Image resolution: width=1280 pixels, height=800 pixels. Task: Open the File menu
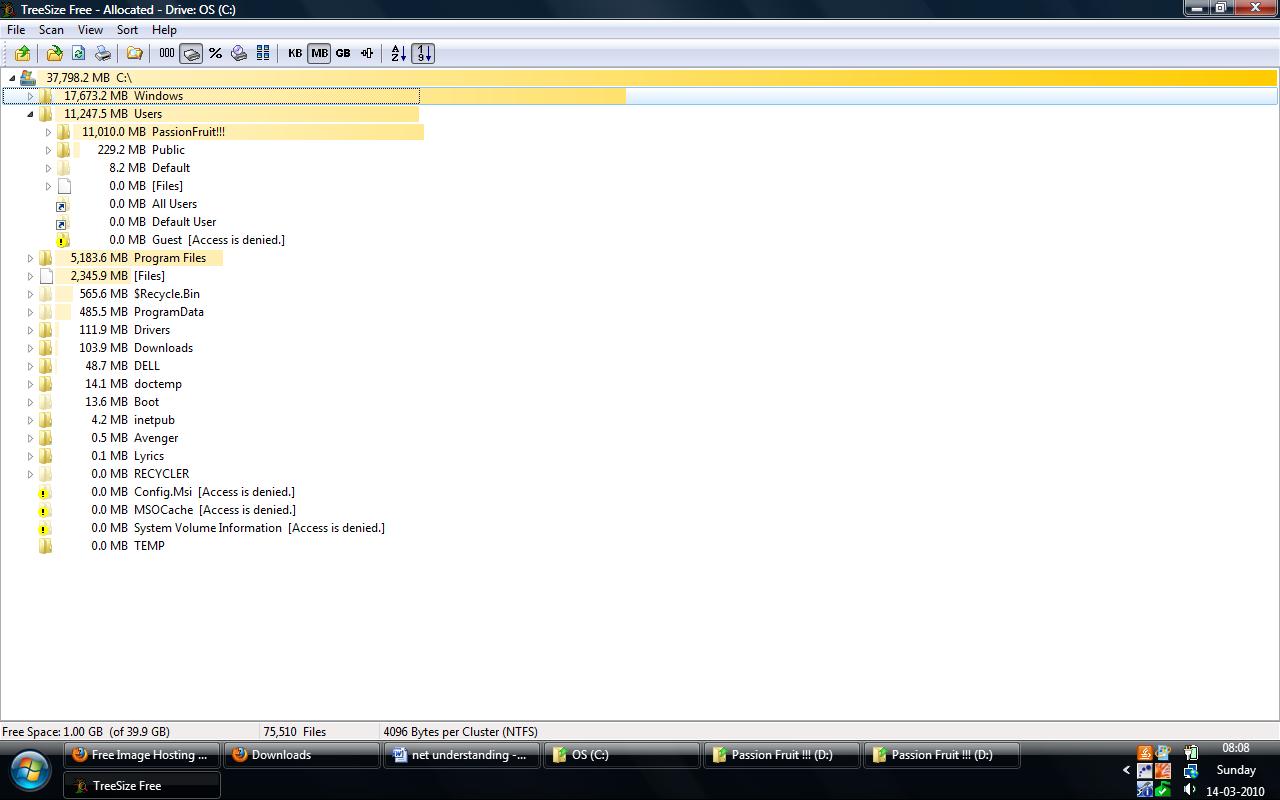(x=16, y=30)
